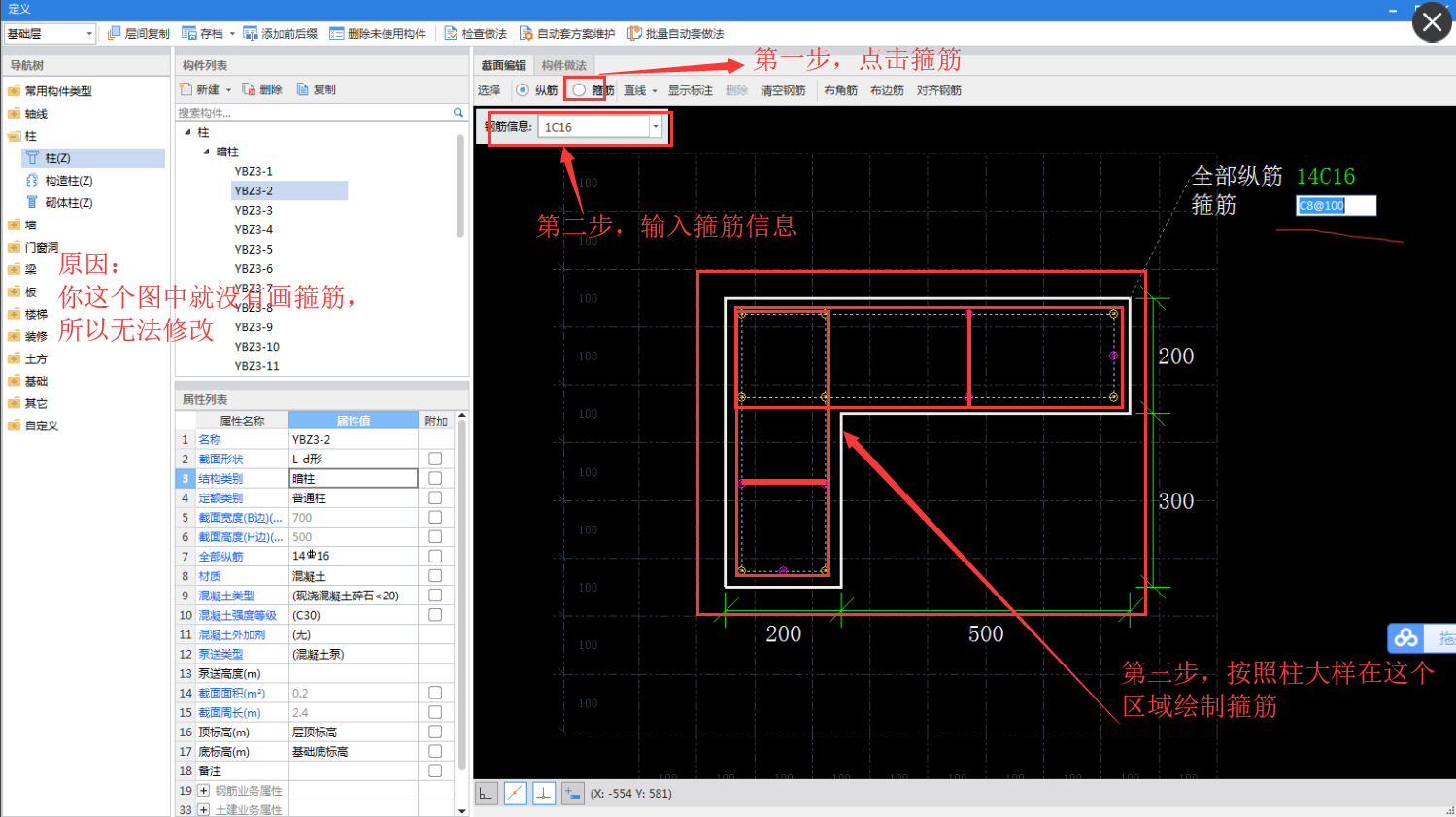
Task: Click the 新建 new component icon
Action: point(186,89)
